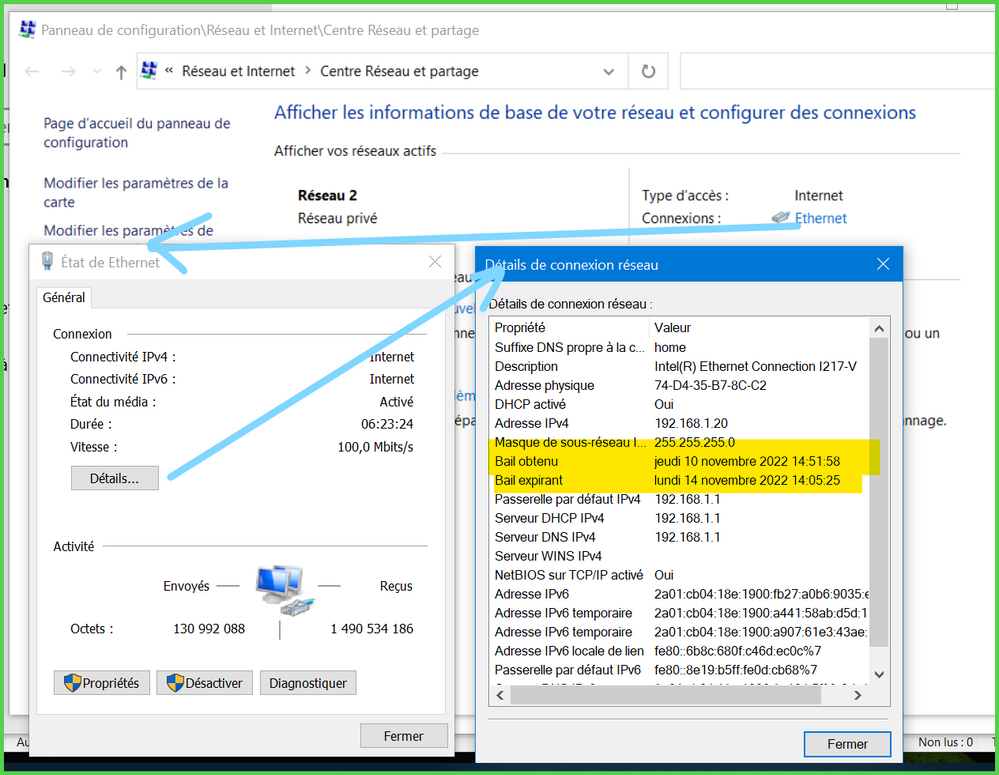Image resolution: width=999 pixels, height=775 pixels.
Task: Click the back navigation arrow
Action: (32, 71)
